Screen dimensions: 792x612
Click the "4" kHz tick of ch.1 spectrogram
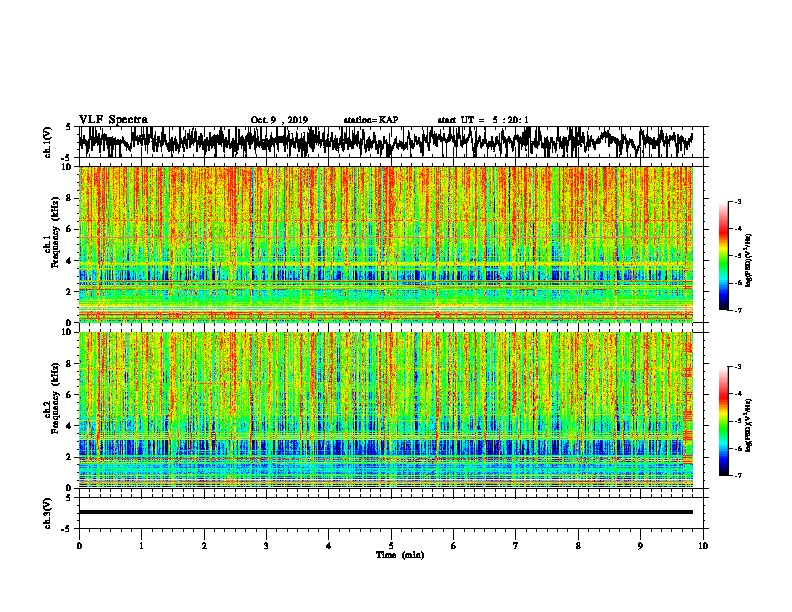(71, 261)
